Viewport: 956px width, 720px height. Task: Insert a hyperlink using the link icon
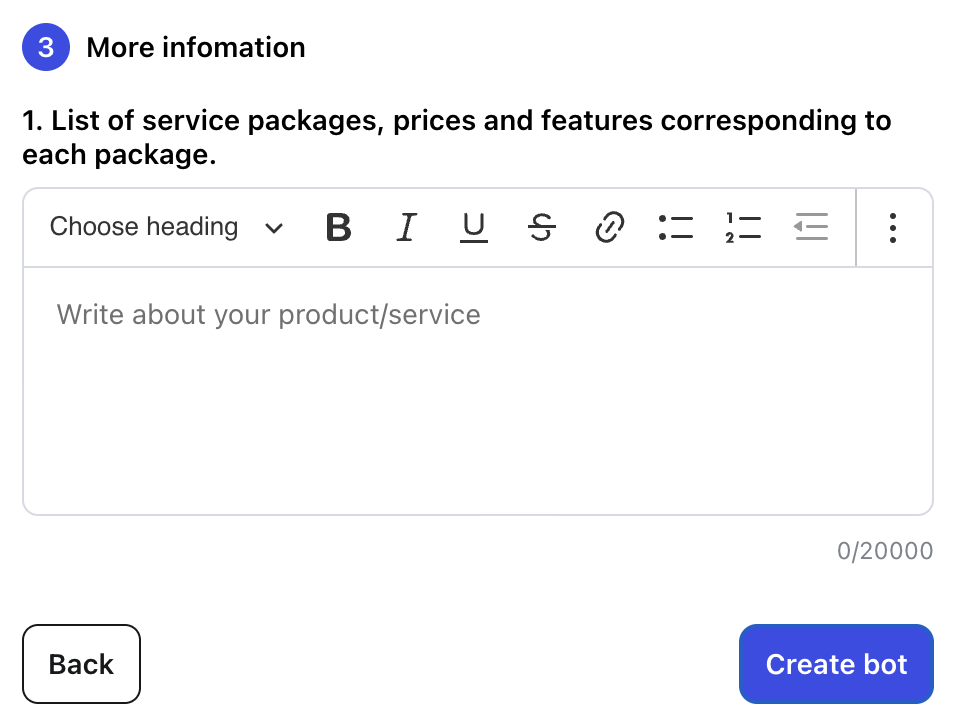point(609,228)
